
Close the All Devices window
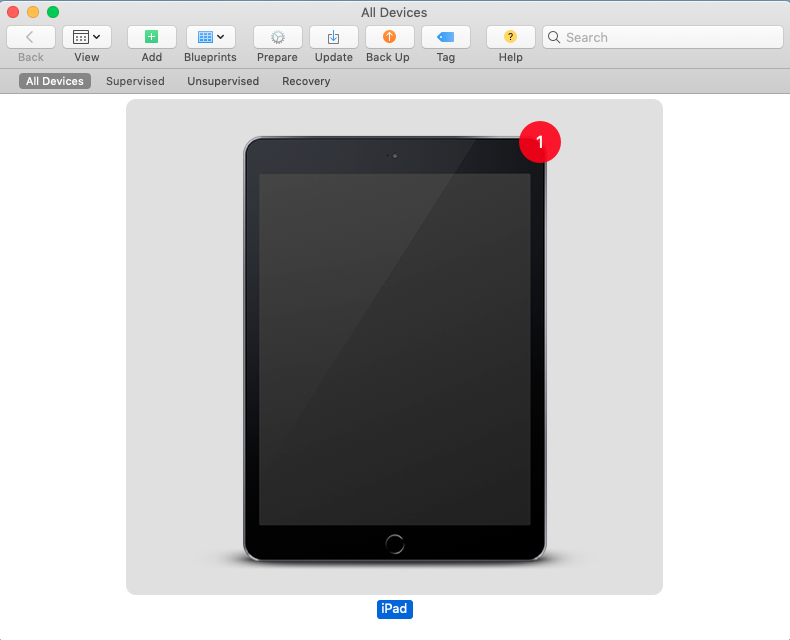[13, 12]
